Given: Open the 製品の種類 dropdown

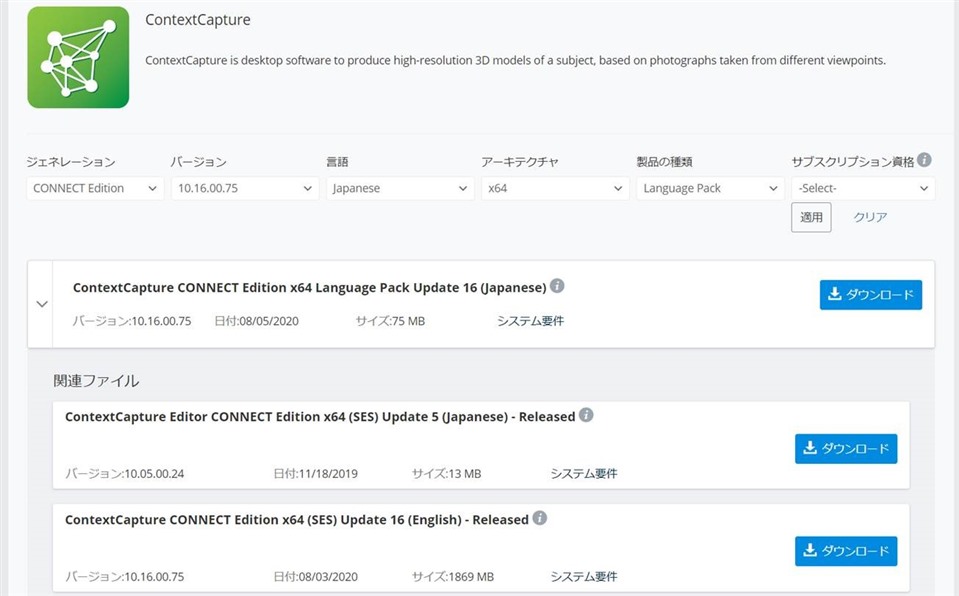Looking at the screenshot, I should coord(709,188).
